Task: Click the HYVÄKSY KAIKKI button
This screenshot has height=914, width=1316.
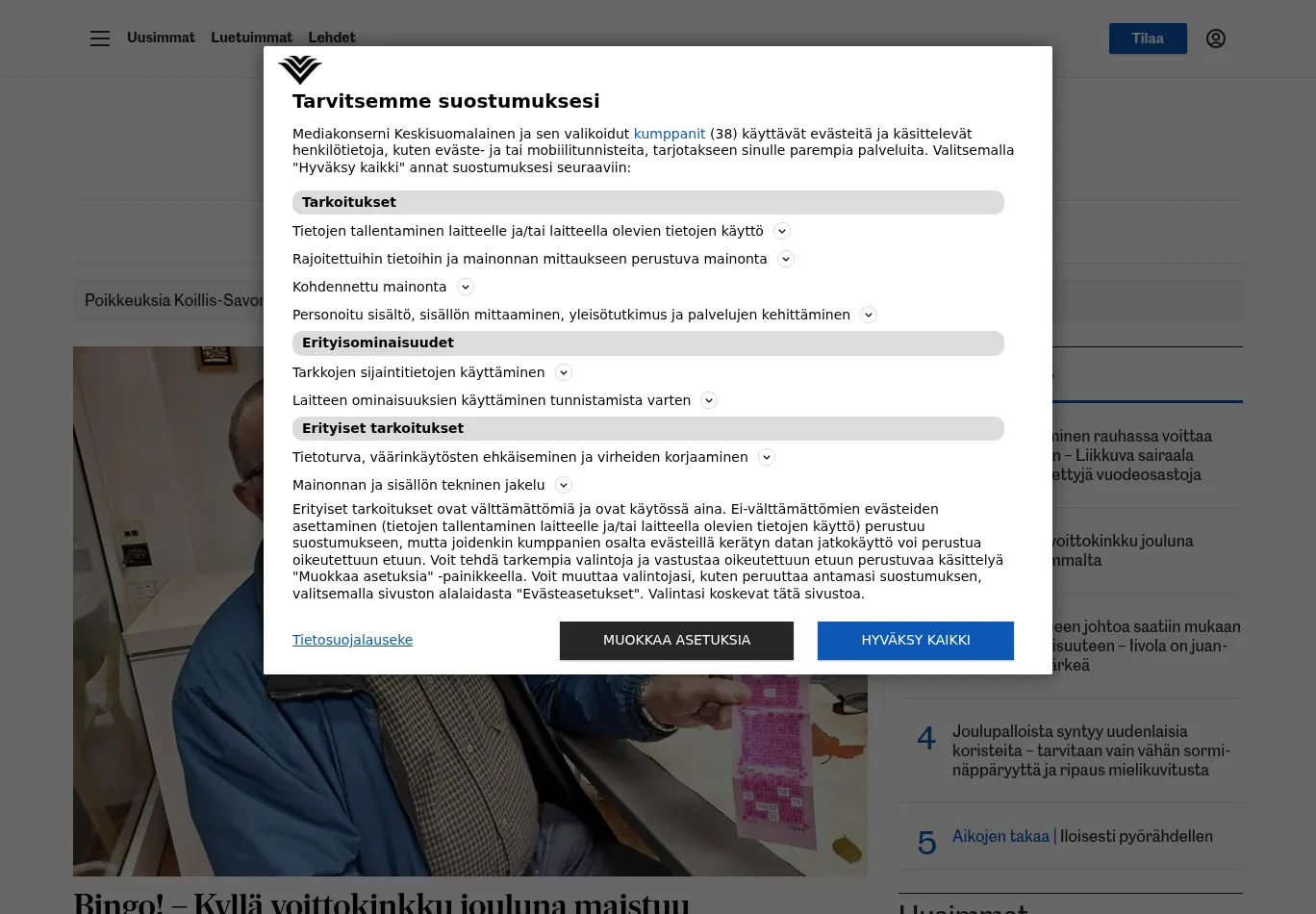Action: [x=916, y=641]
